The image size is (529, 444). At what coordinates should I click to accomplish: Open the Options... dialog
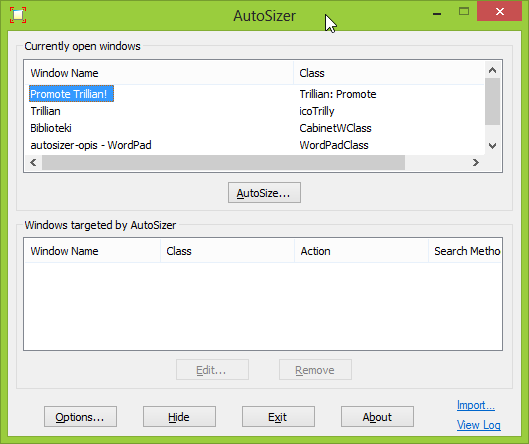pos(80,417)
